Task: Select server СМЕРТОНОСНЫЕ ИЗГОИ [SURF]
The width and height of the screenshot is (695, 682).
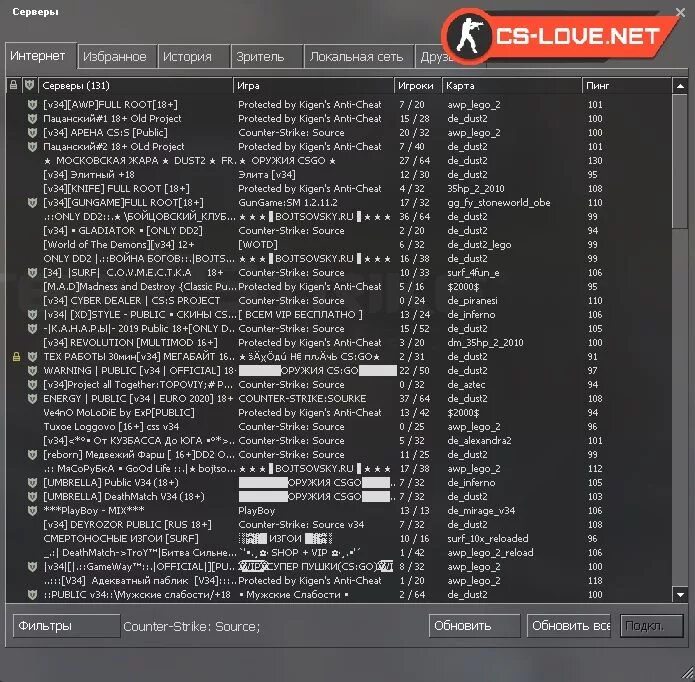Action: (339, 539)
